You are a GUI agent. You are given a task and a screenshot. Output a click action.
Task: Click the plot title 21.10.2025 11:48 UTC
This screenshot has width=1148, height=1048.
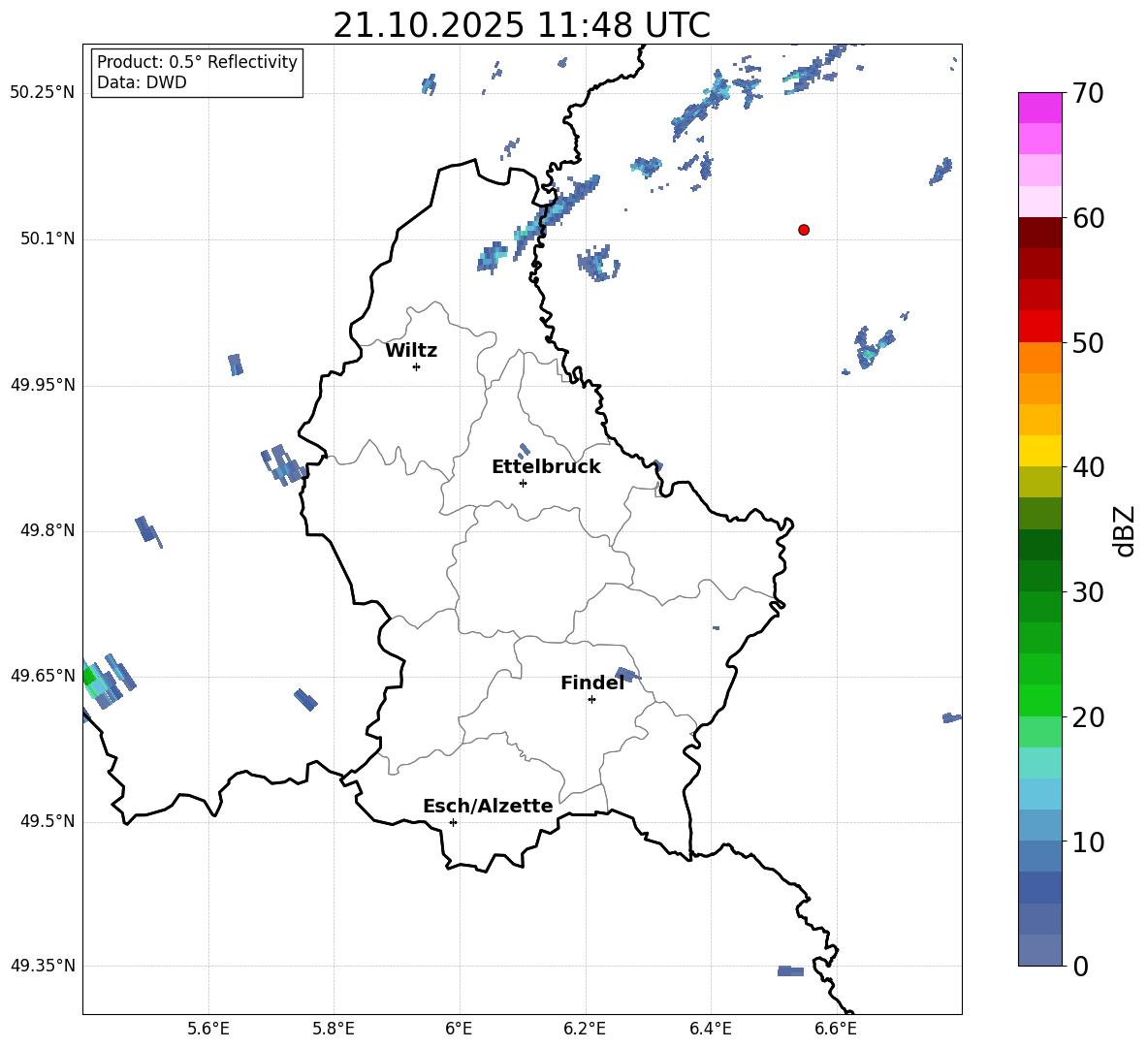coord(522,25)
